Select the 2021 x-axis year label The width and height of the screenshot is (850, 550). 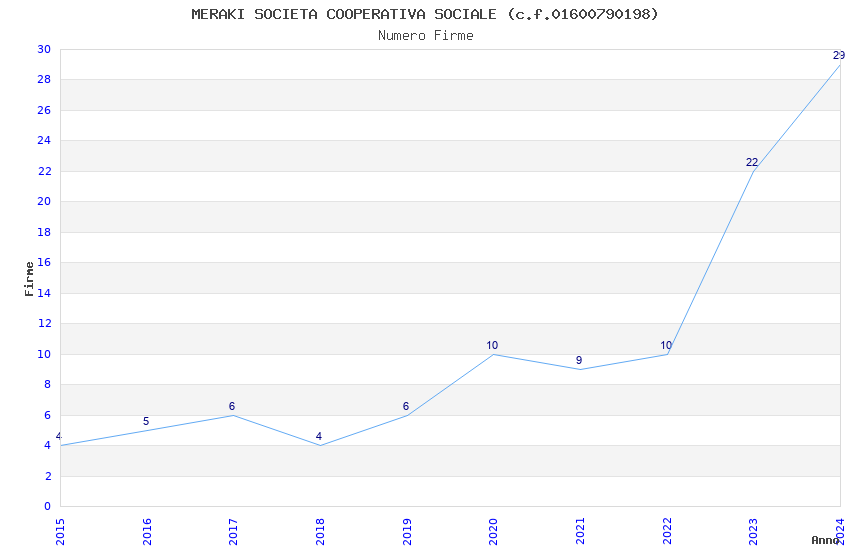tap(580, 532)
